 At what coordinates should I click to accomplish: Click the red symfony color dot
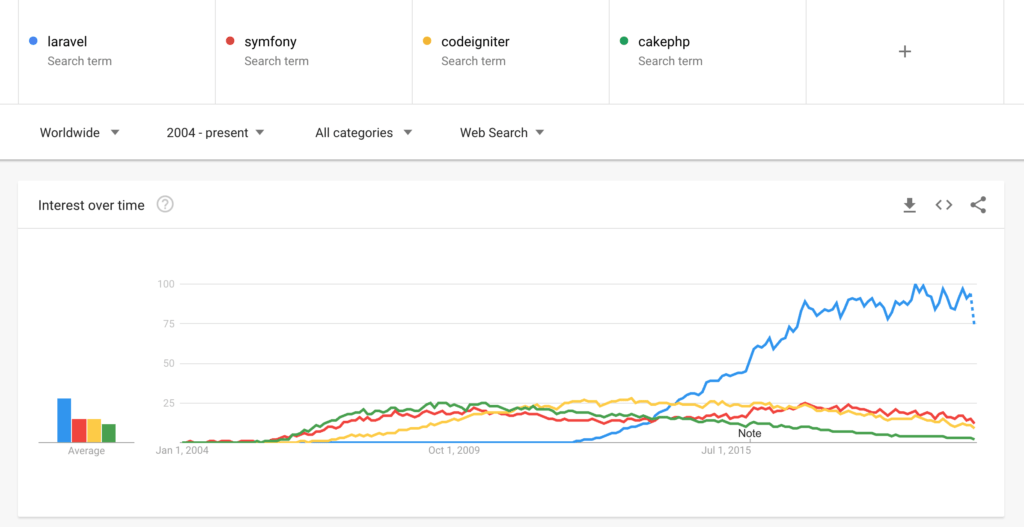pyautogui.click(x=230, y=41)
